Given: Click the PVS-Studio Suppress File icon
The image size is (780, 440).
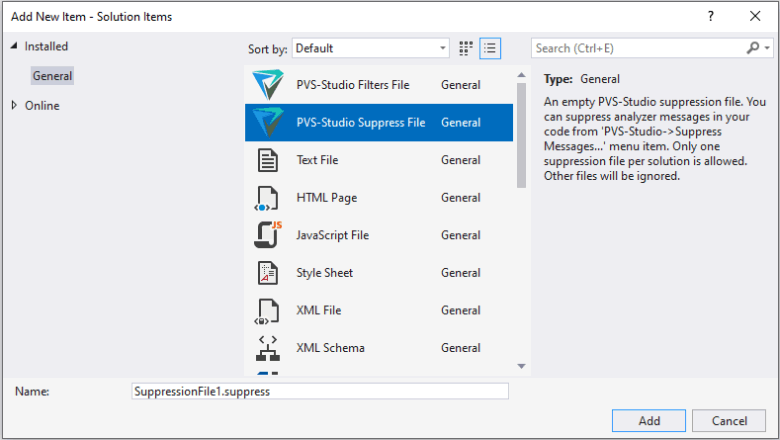Looking at the screenshot, I should coord(268,122).
